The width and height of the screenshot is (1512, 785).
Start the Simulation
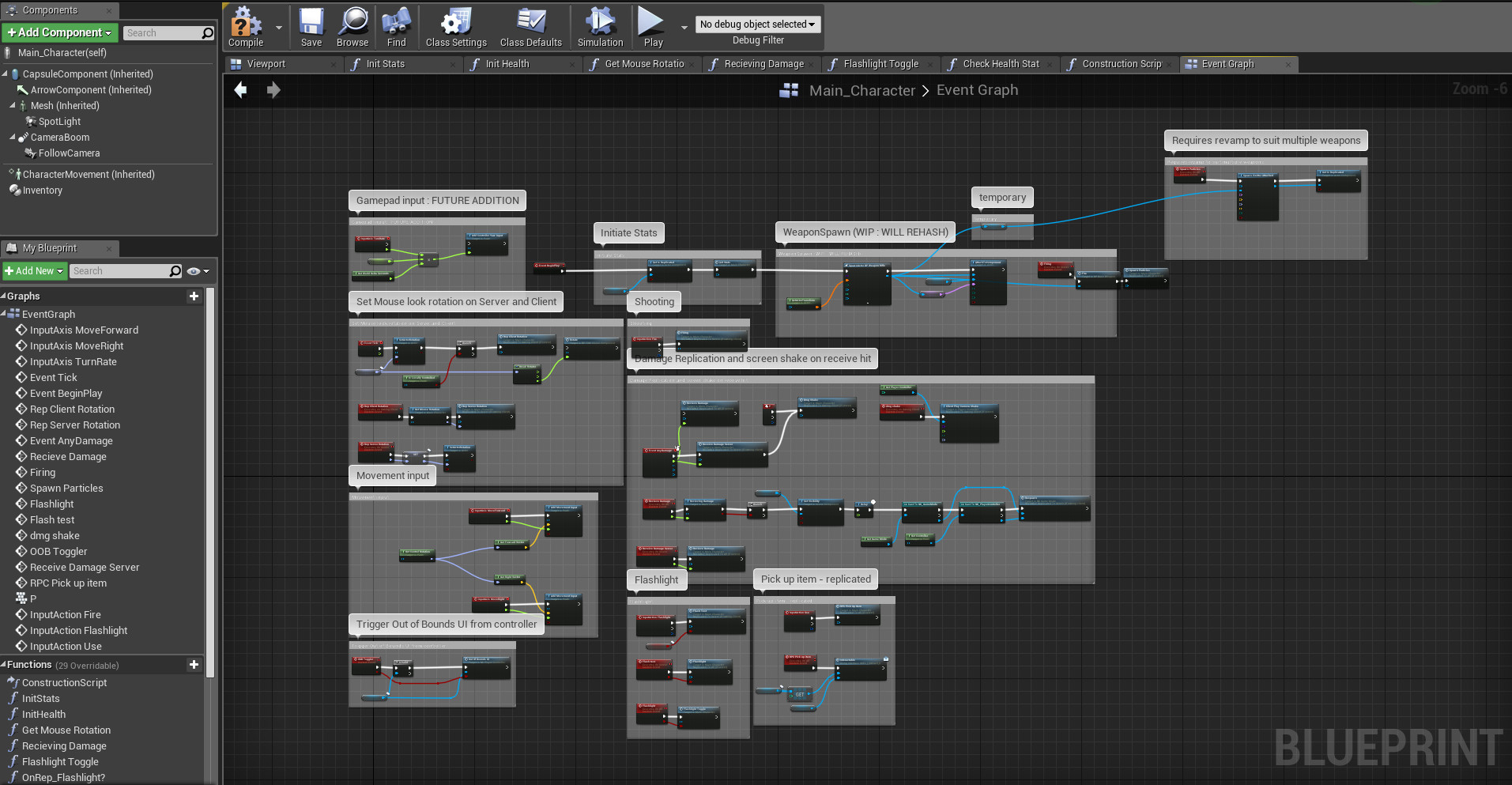pyautogui.click(x=599, y=25)
